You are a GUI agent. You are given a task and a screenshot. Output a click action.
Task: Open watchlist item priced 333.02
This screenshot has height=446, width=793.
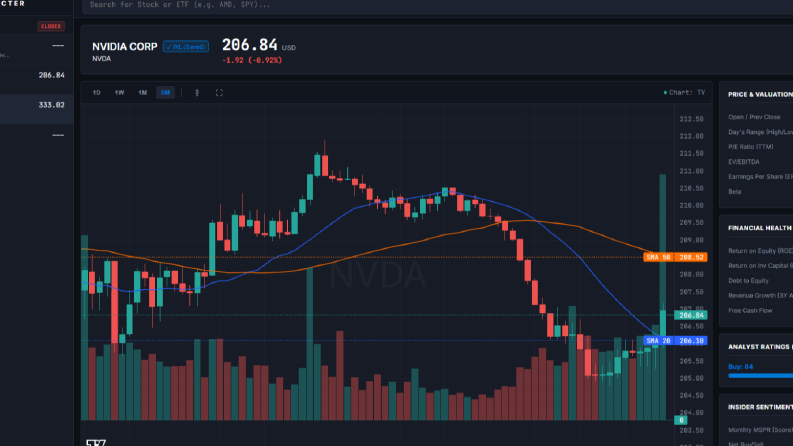37,105
